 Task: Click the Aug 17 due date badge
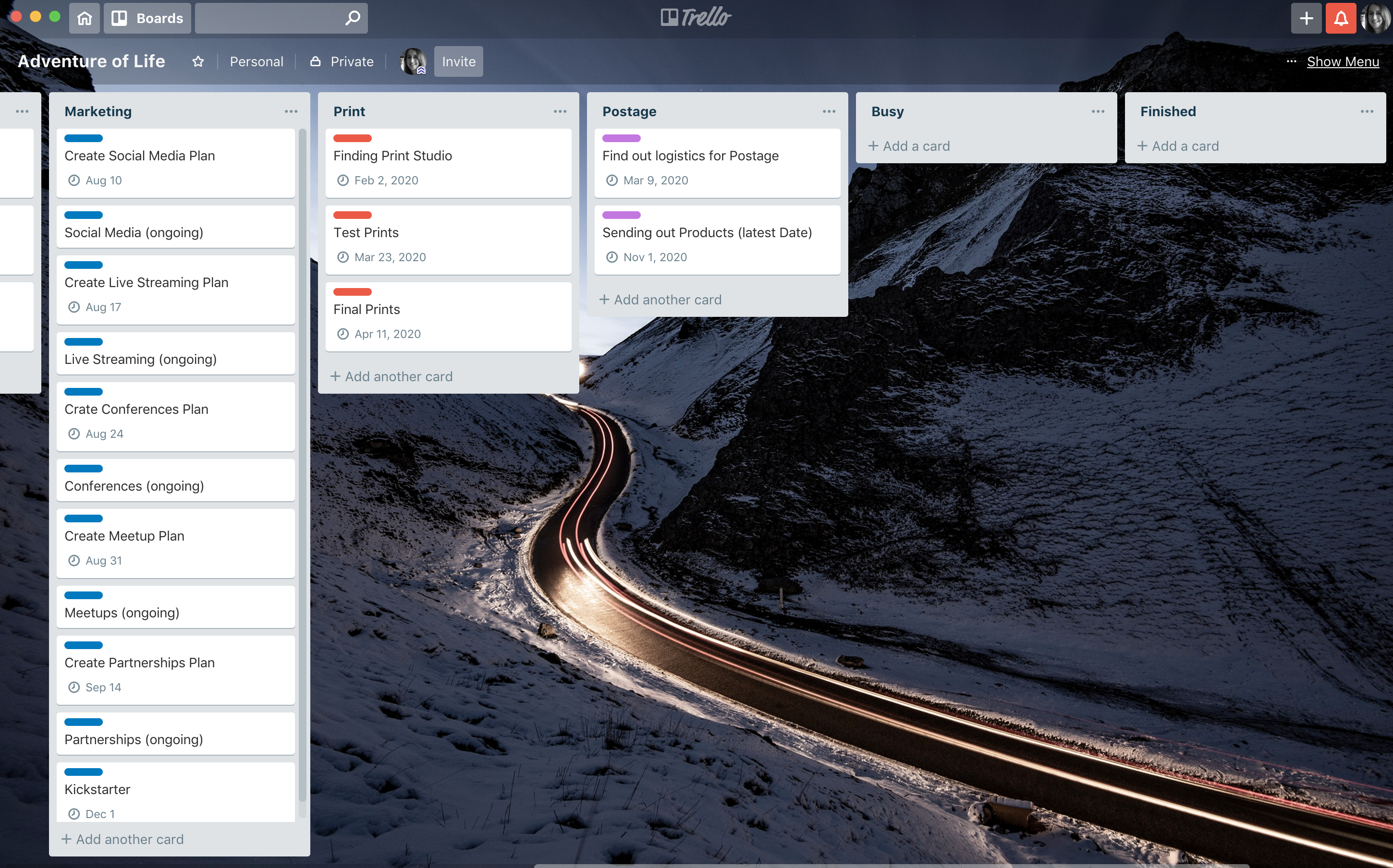95,307
